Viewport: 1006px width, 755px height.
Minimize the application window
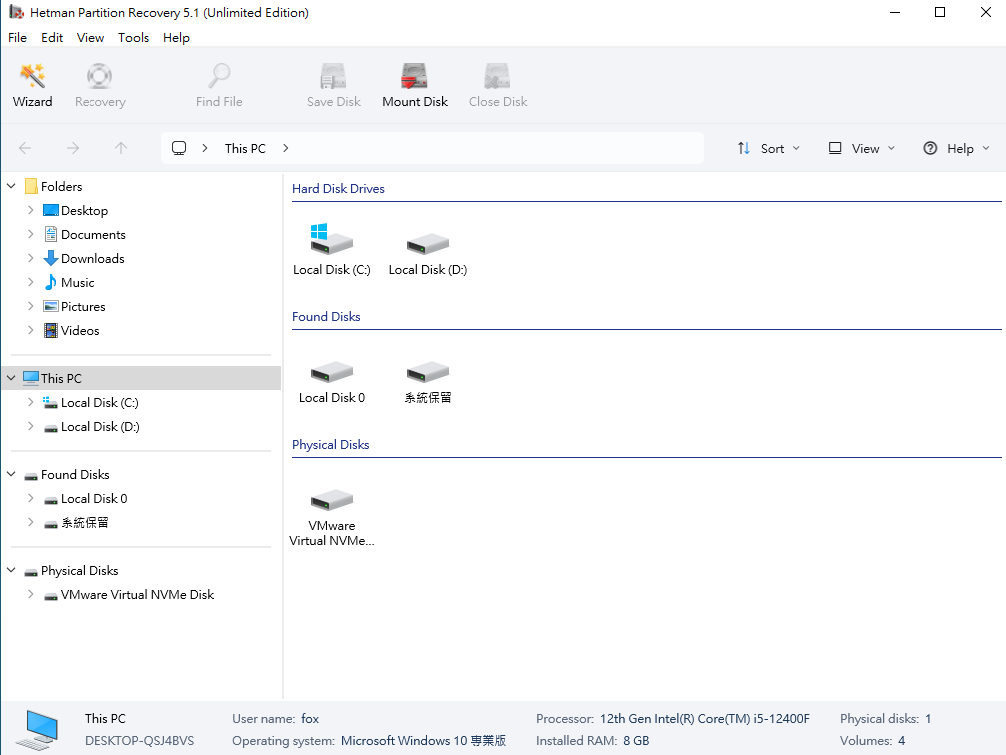coord(895,12)
